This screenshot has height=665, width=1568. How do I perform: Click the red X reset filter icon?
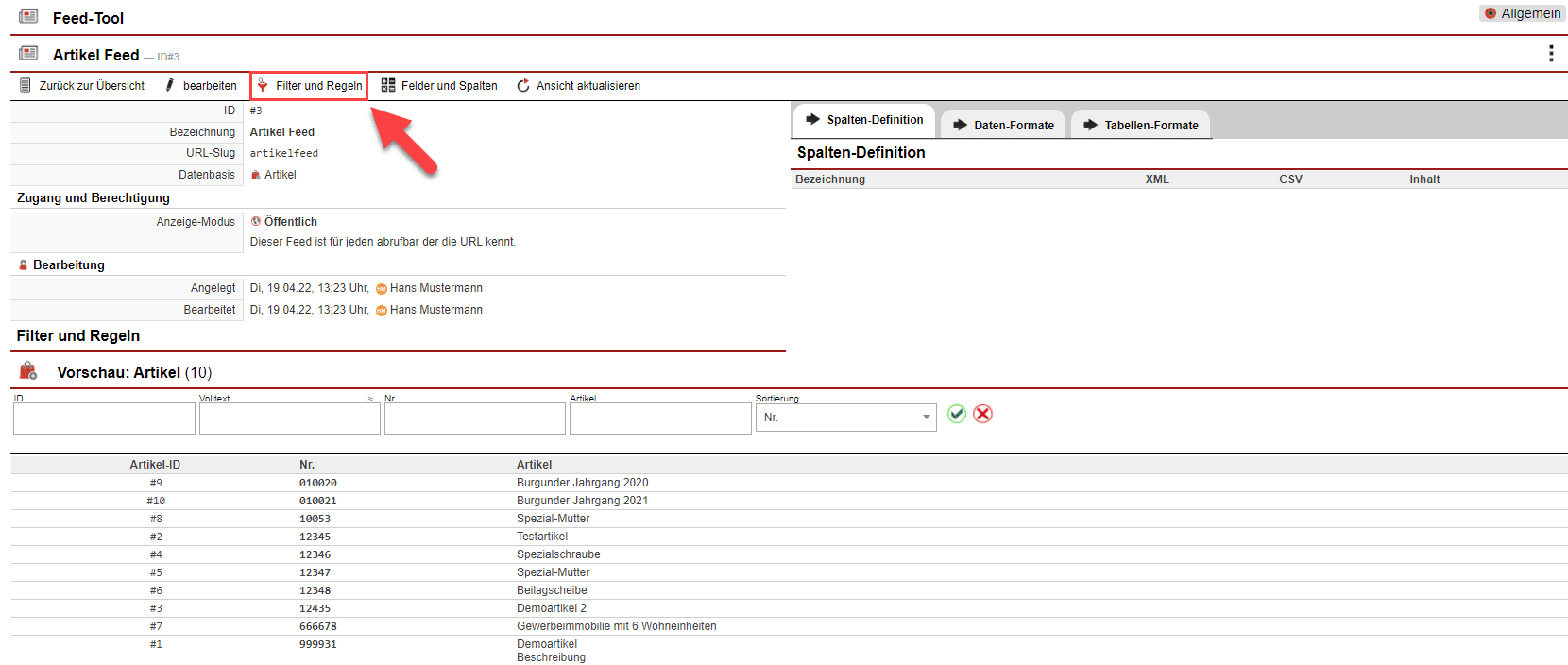coord(982,414)
